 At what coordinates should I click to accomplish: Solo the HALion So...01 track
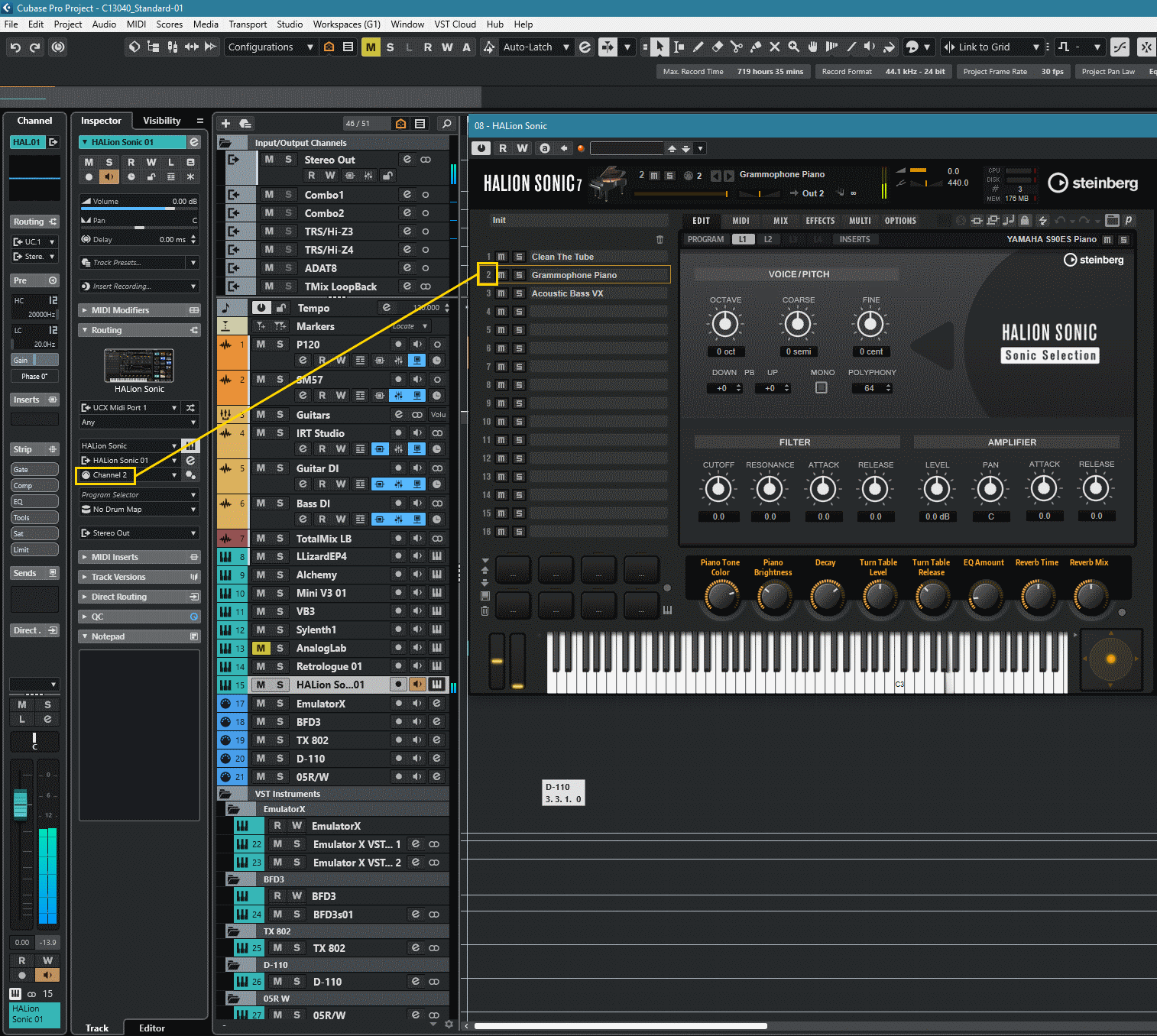280,685
